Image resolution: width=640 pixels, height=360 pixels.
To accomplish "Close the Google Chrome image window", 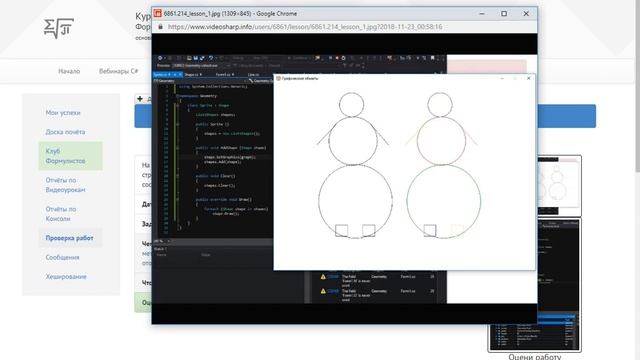I will coord(526,13).
